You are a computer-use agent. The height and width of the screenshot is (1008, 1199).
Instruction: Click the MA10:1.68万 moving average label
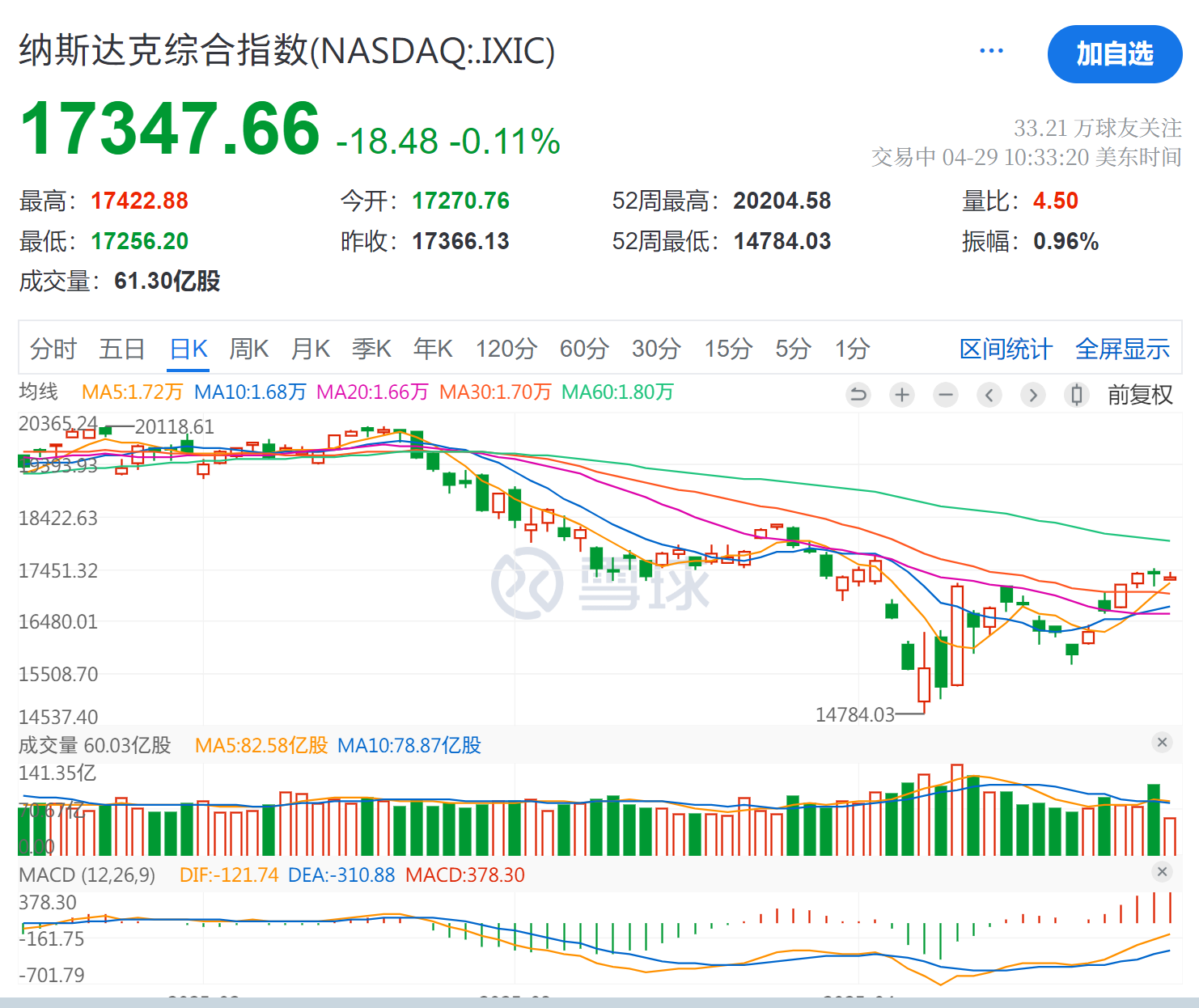[x=251, y=392]
